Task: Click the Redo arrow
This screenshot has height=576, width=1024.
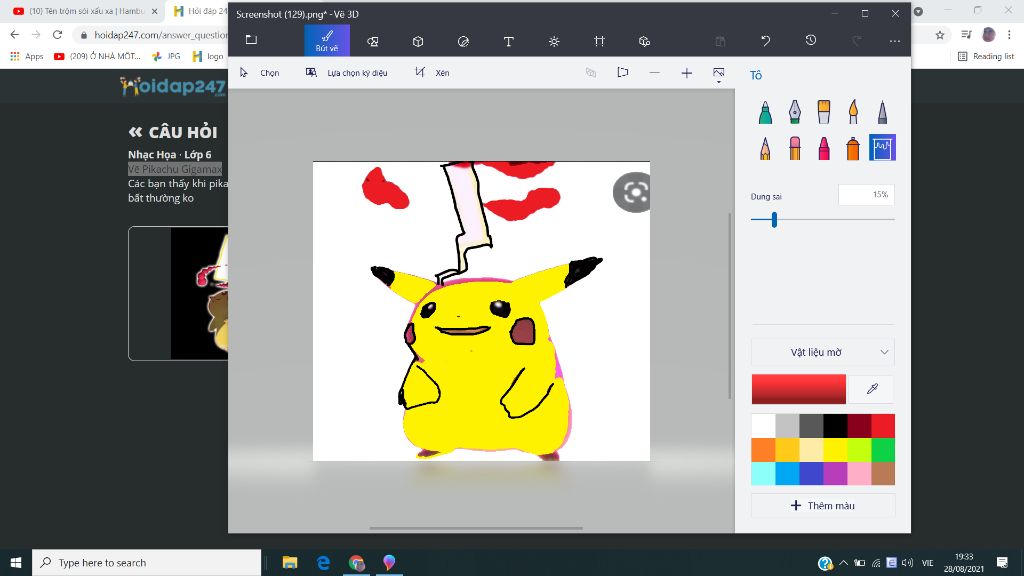Action: [857, 40]
